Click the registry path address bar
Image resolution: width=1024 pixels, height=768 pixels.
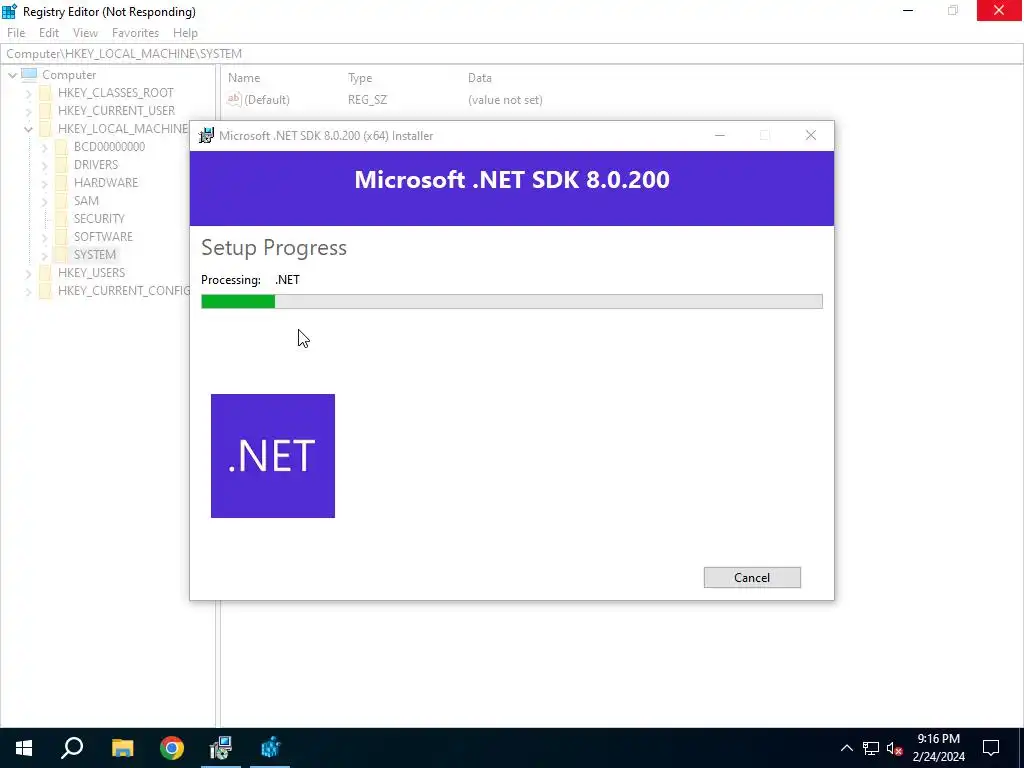point(512,54)
